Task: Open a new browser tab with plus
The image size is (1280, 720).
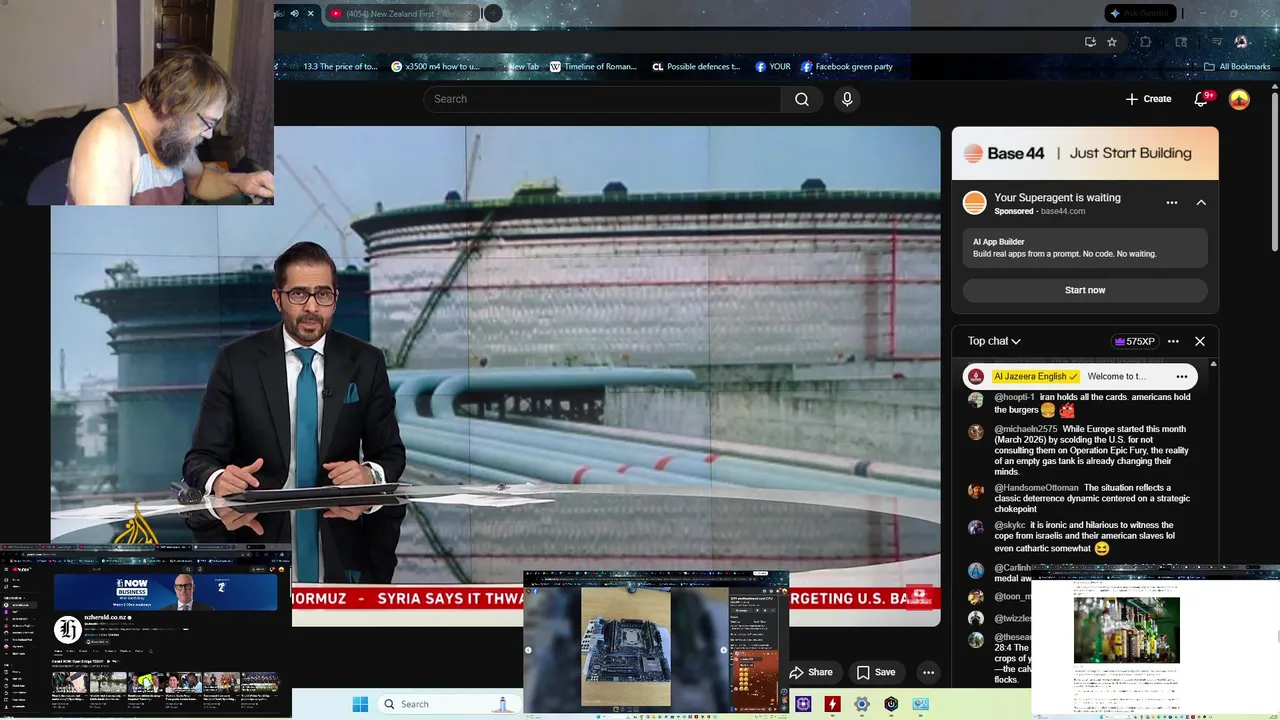Action: (493, 13)
